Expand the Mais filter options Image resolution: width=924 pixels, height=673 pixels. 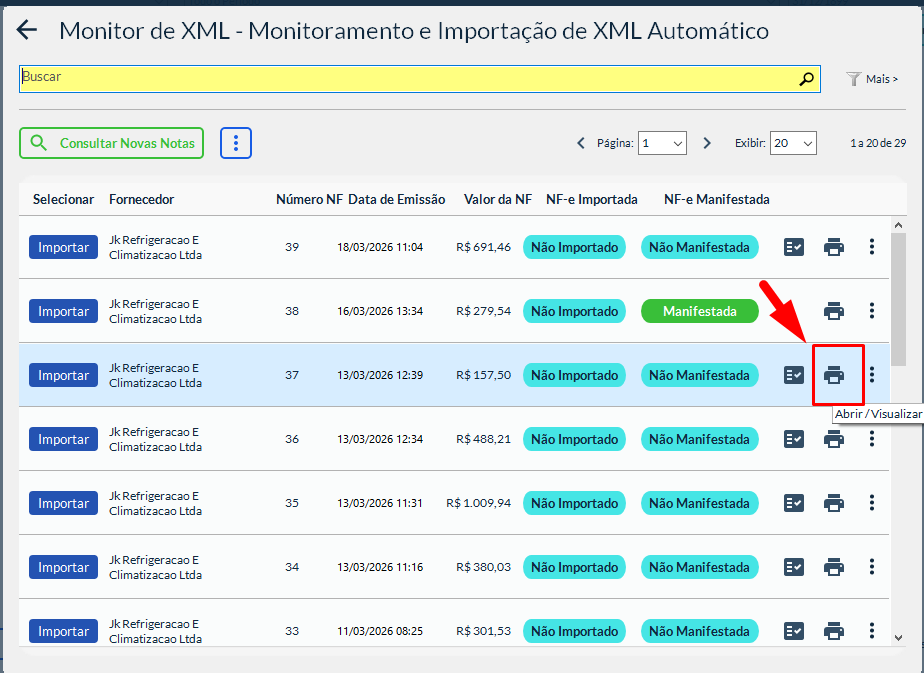(x=872, y=79)
